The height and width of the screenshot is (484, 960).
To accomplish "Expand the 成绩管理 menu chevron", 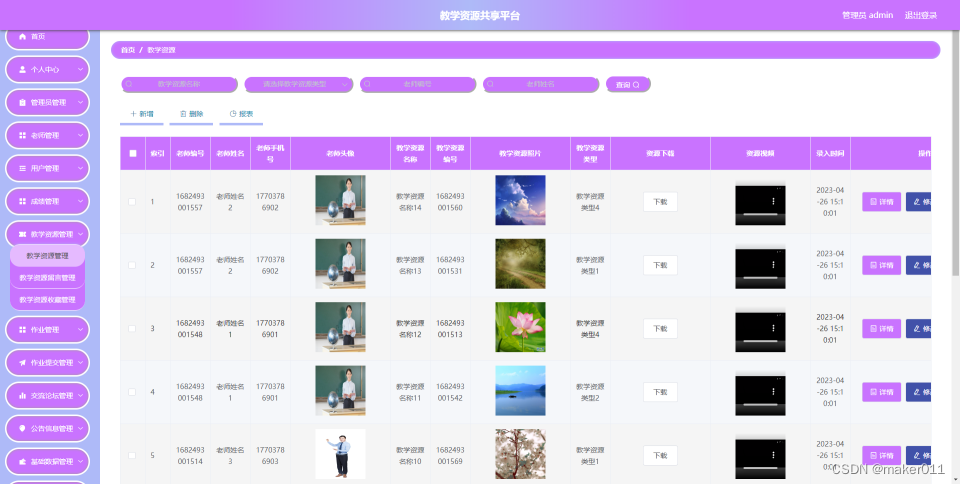I will pos(80,201).
